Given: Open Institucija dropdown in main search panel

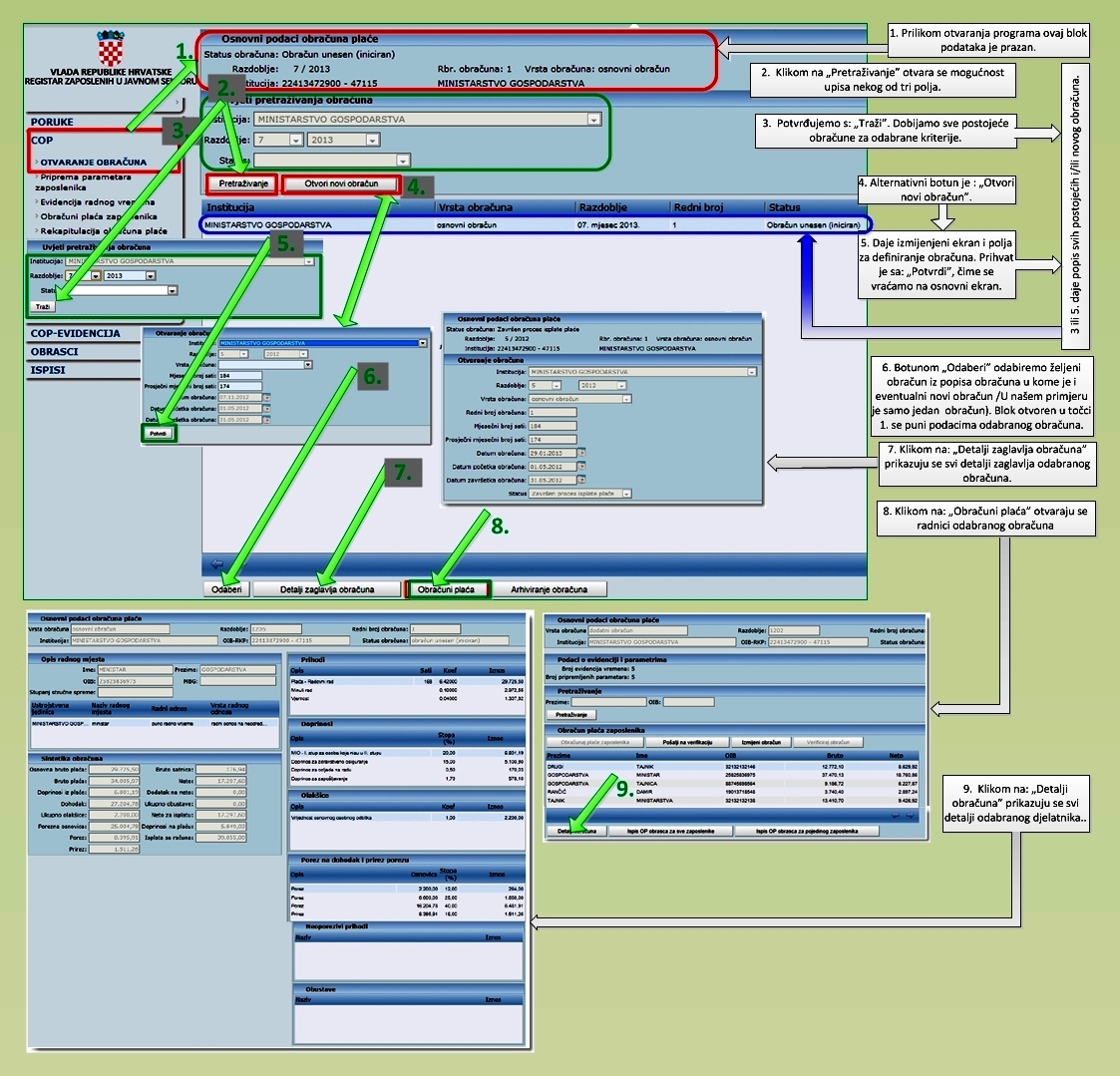Looking at the screenshot, I should 593,120.
